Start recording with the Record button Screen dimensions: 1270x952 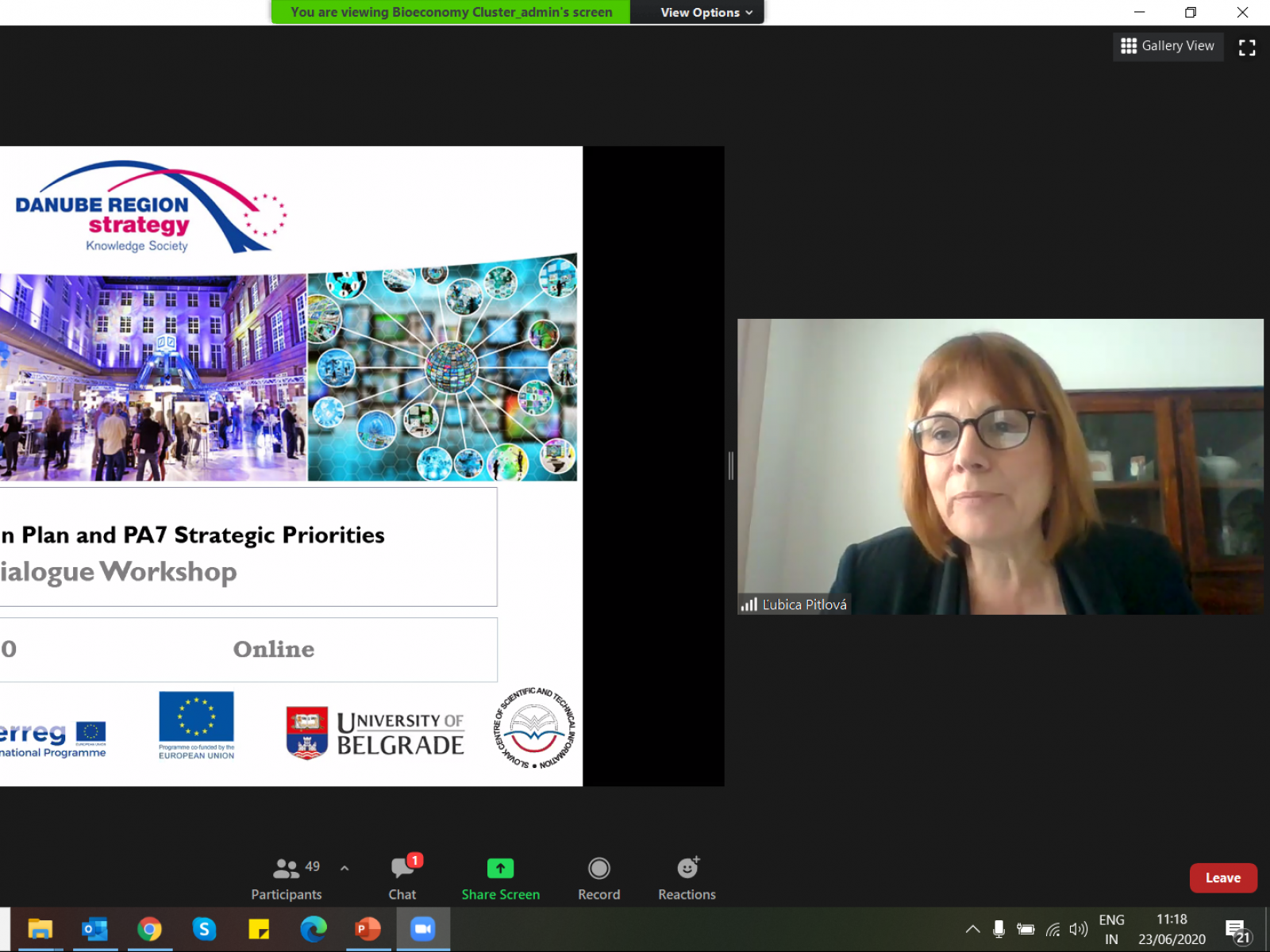[598, 879]
